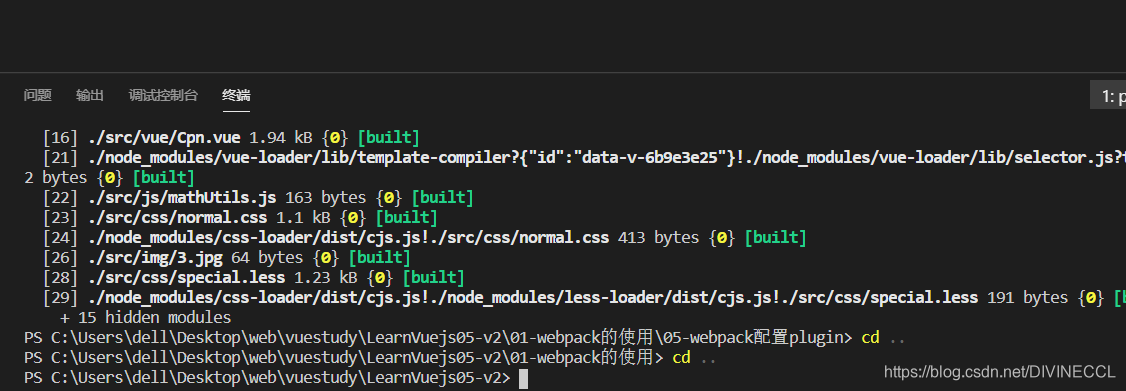Click the prompt path ending 01-webpack的使用>
1126x391 pixels.
(343, 358)
